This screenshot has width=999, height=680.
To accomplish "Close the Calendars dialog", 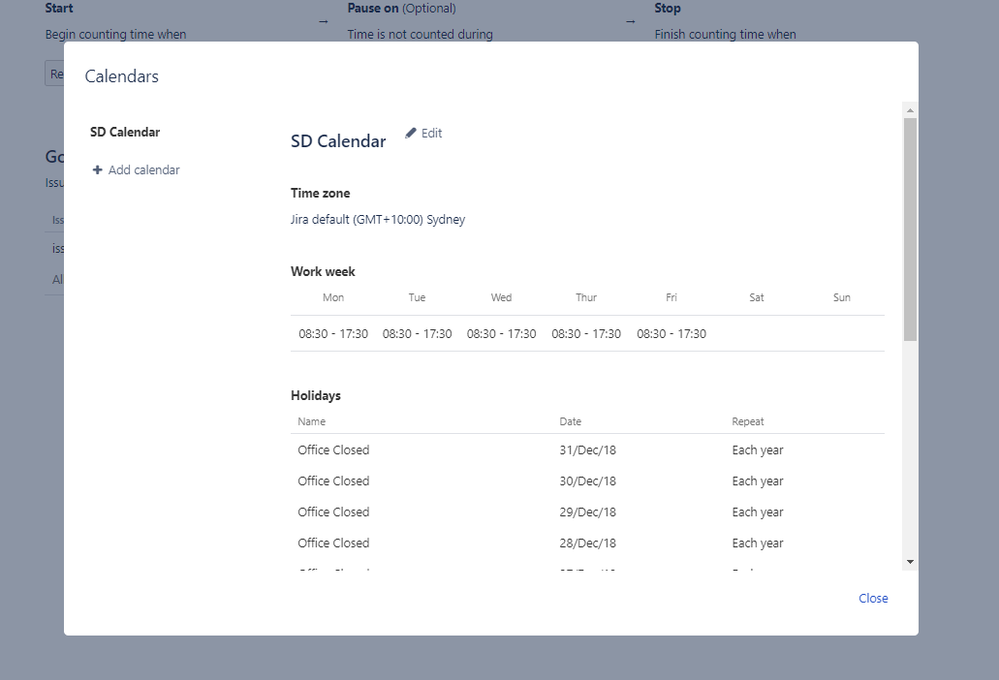I will [873, 598].
